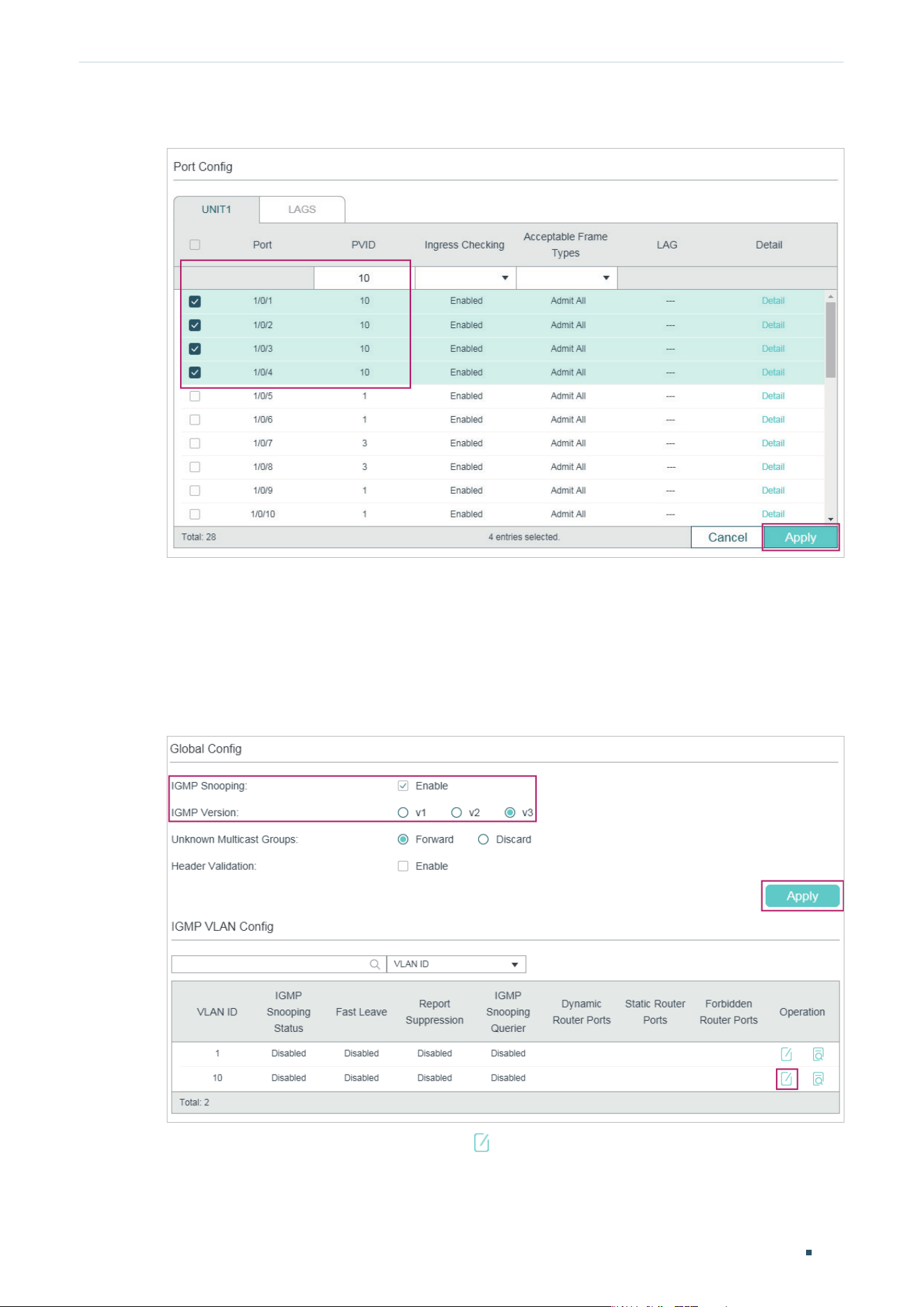Enable Header Validation checkbox

(403, 866)
